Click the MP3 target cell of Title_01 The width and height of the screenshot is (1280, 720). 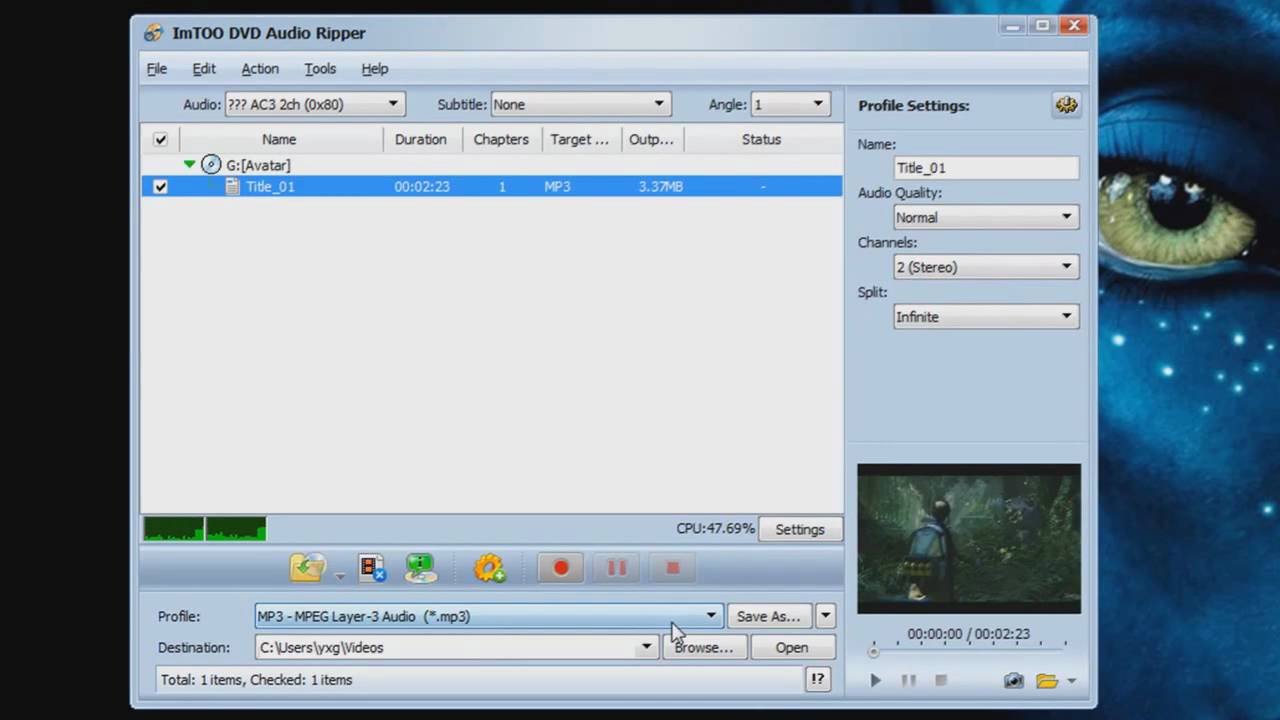[557, 186]
